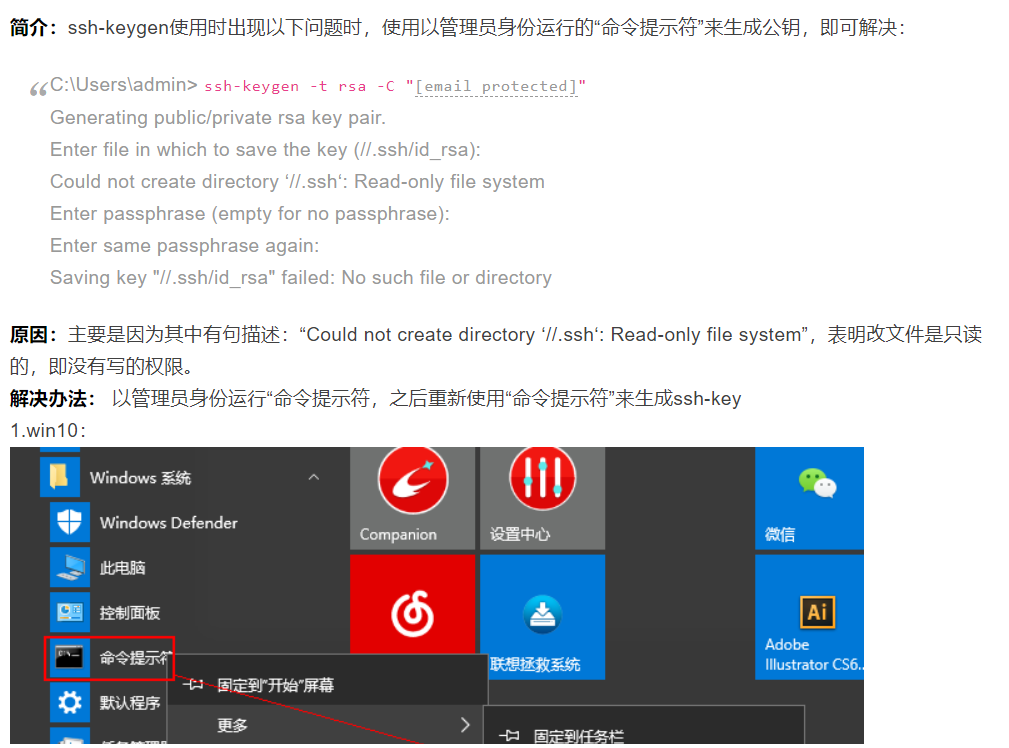Open the Companion tile

point(412,498)
